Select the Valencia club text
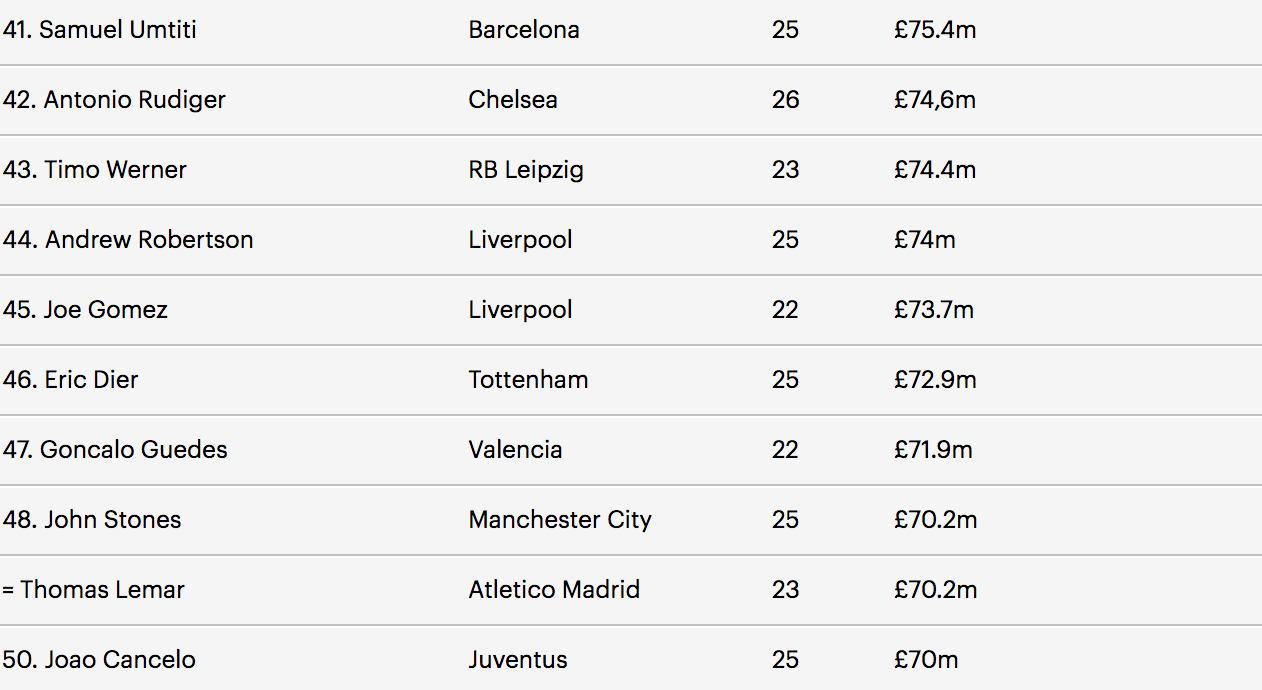This screenshot has height=690, width=1262. pyautogui.click(x=515, y=450)
